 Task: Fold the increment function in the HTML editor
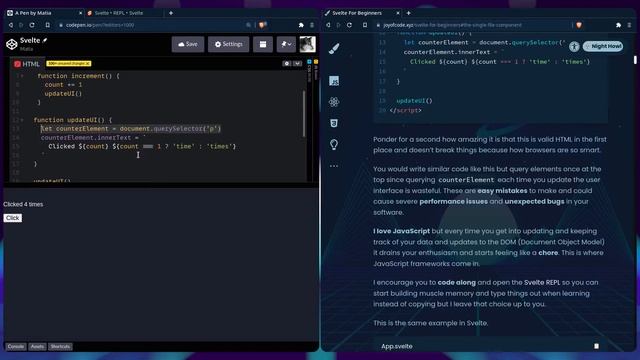(22, 76)
